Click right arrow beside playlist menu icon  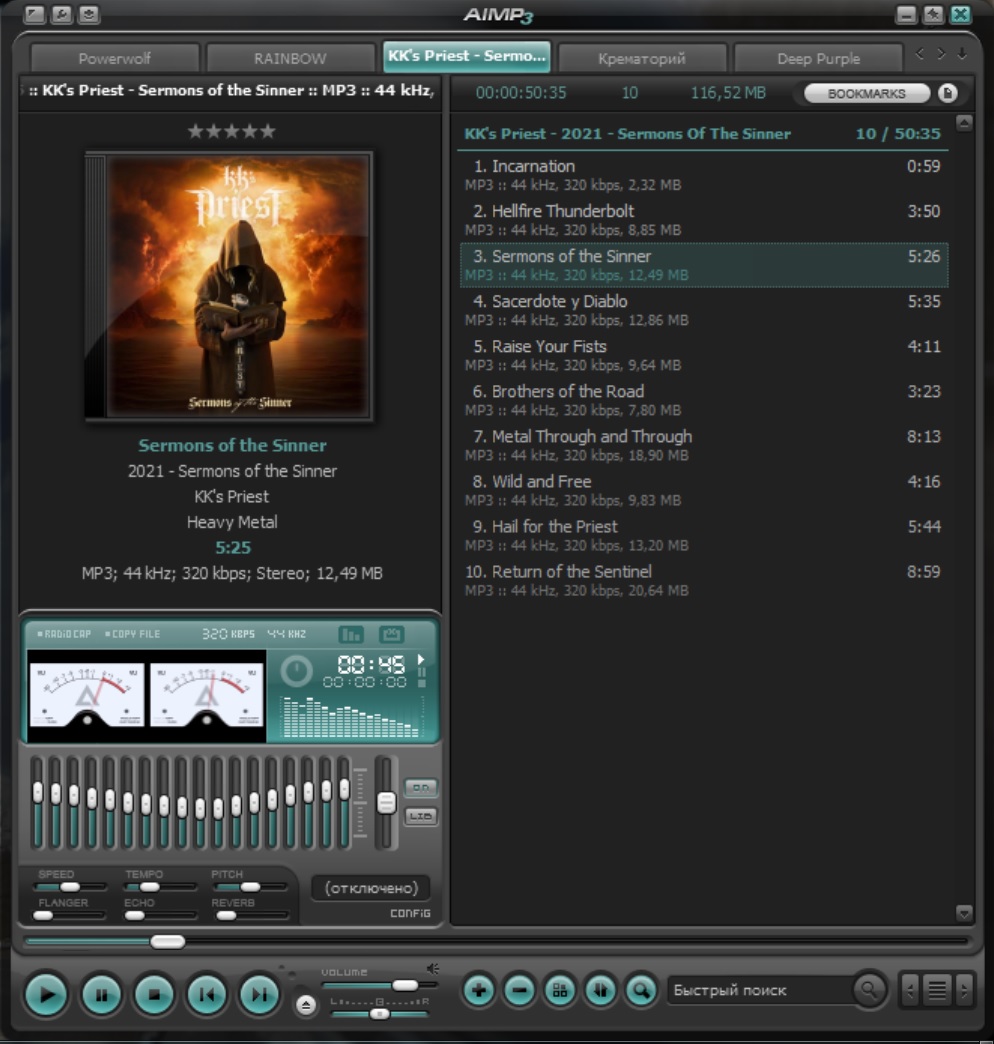click(x=964, y=990)
